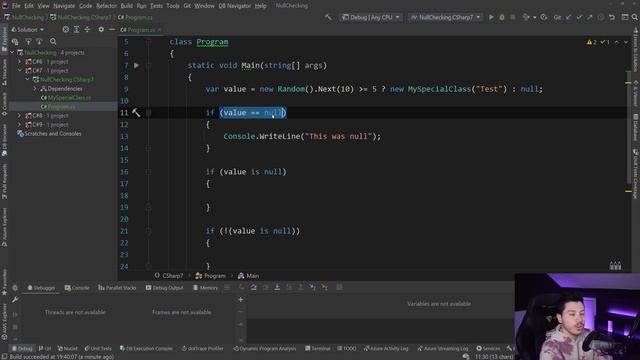640x360 pixels.
Task: Go to next highlighted problem arrow
Action: click(x=626, y=42)
